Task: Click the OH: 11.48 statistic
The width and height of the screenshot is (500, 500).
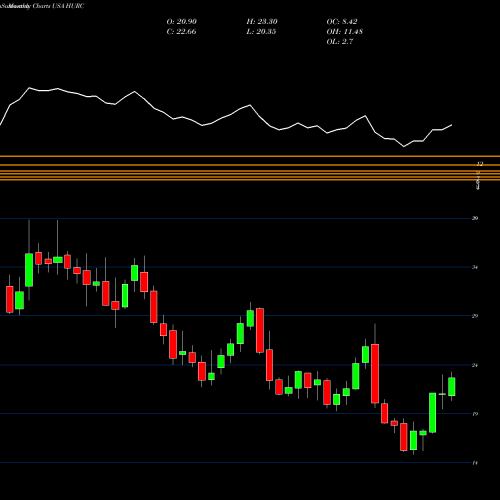Action: (345, 32)
